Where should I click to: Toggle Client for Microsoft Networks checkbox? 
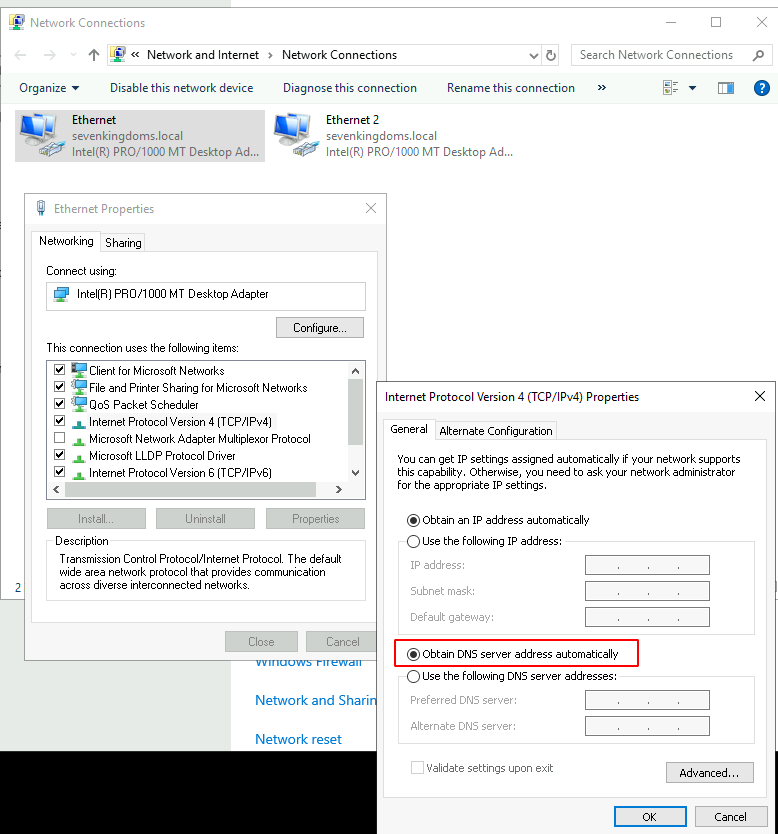pyautogui.click(x=60, y=370)
